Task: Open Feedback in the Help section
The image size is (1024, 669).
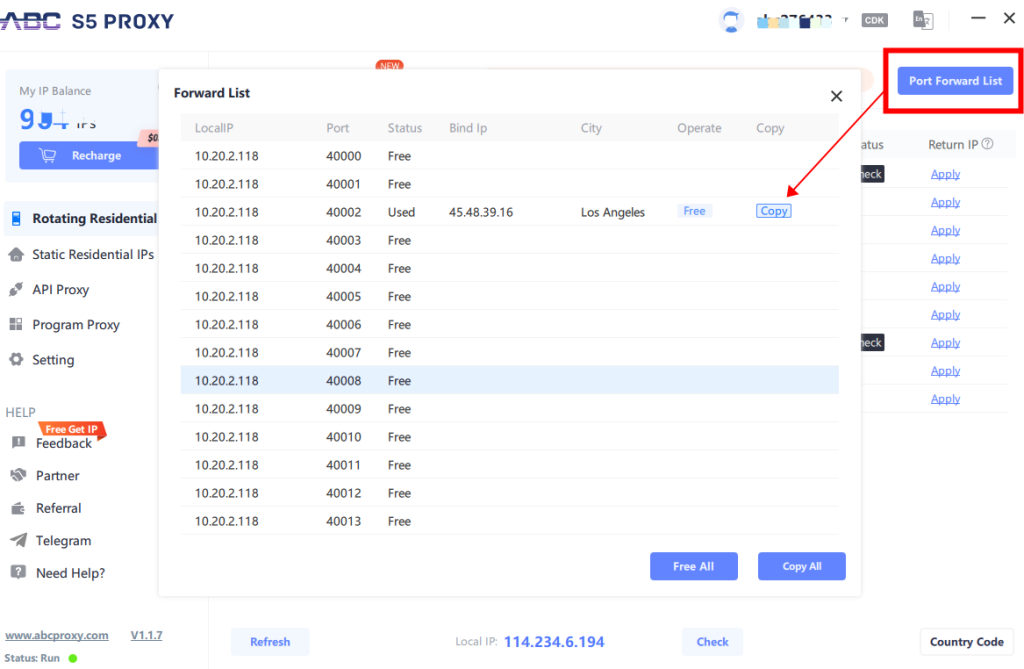Action: 63,444
